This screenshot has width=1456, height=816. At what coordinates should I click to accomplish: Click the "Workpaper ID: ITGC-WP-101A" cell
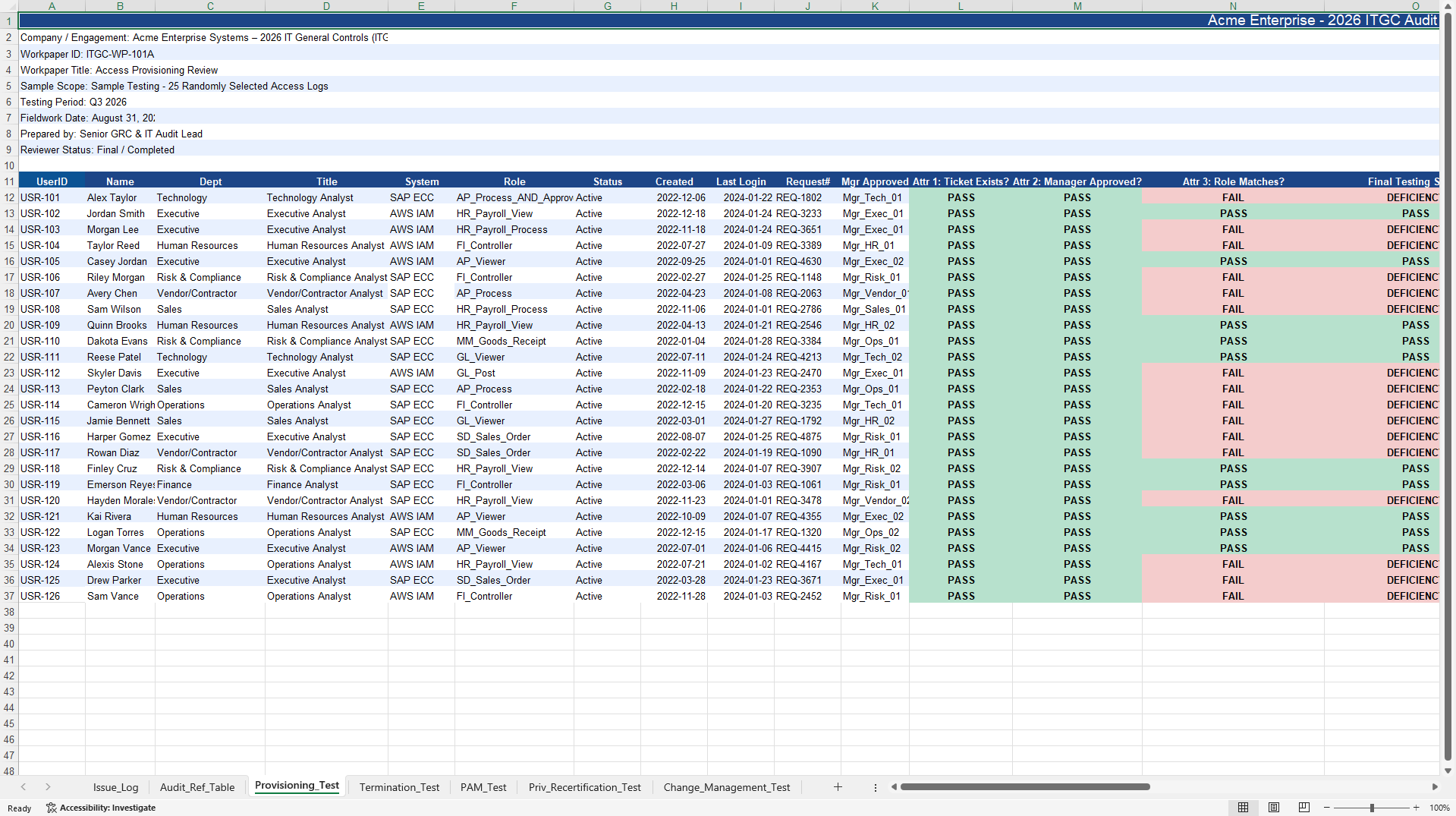click(87, 54)
